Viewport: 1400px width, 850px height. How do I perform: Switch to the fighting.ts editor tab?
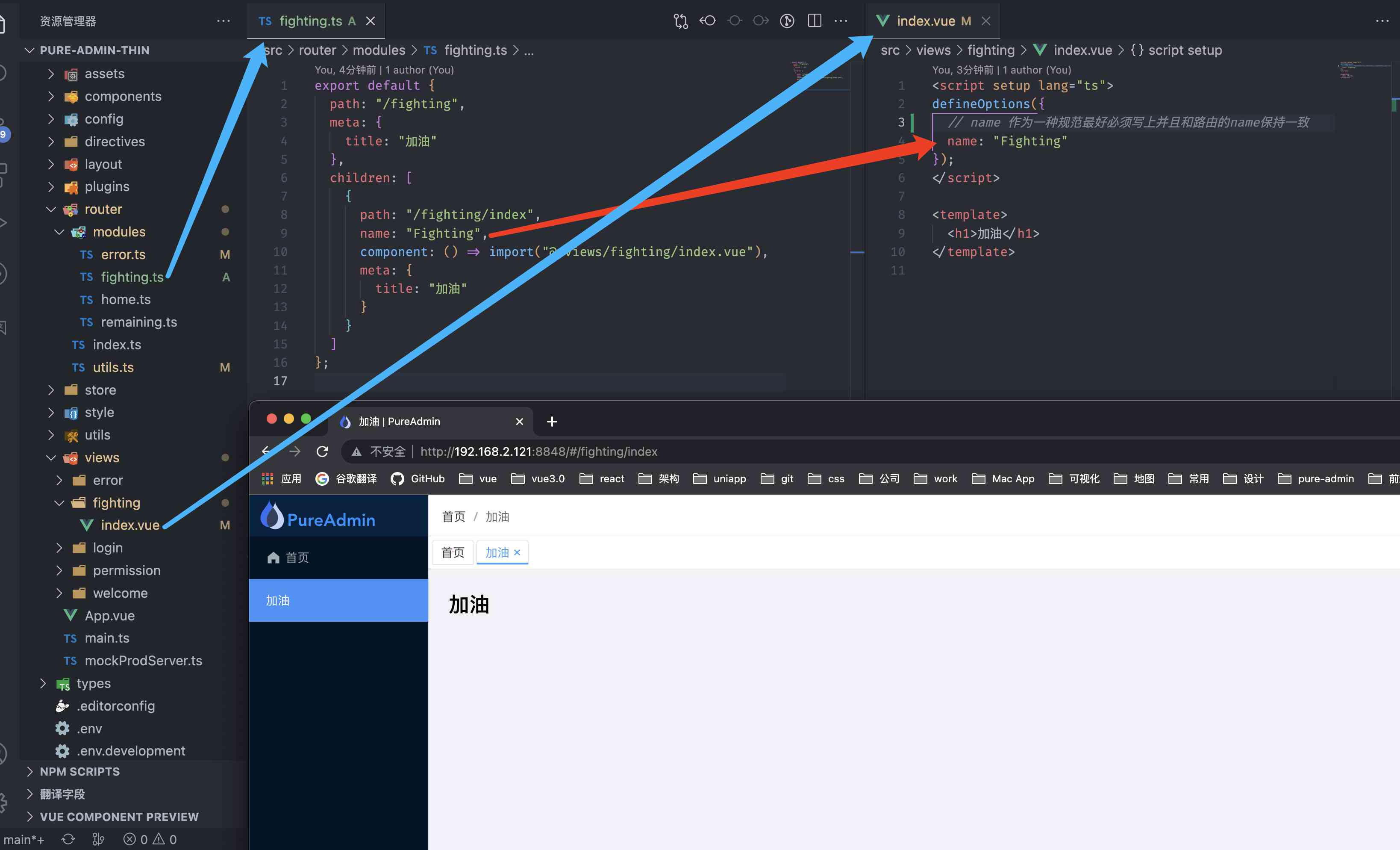(310, 21)
